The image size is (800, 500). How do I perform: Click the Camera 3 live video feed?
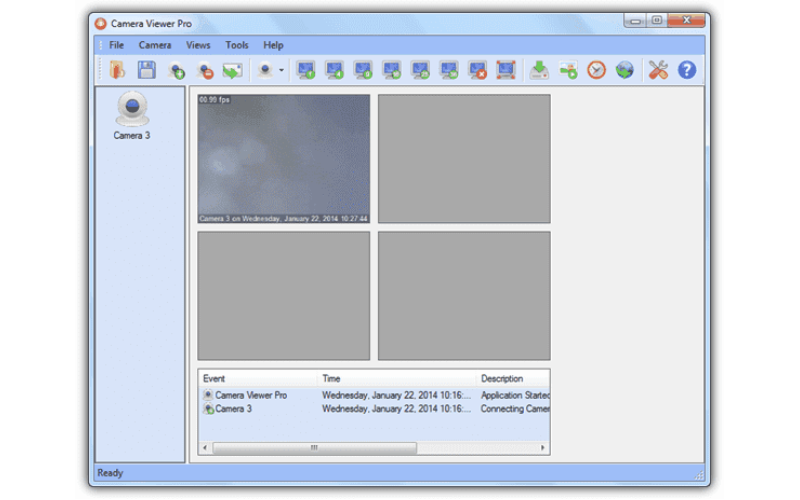pyautogui.click(x=284, y=159)
